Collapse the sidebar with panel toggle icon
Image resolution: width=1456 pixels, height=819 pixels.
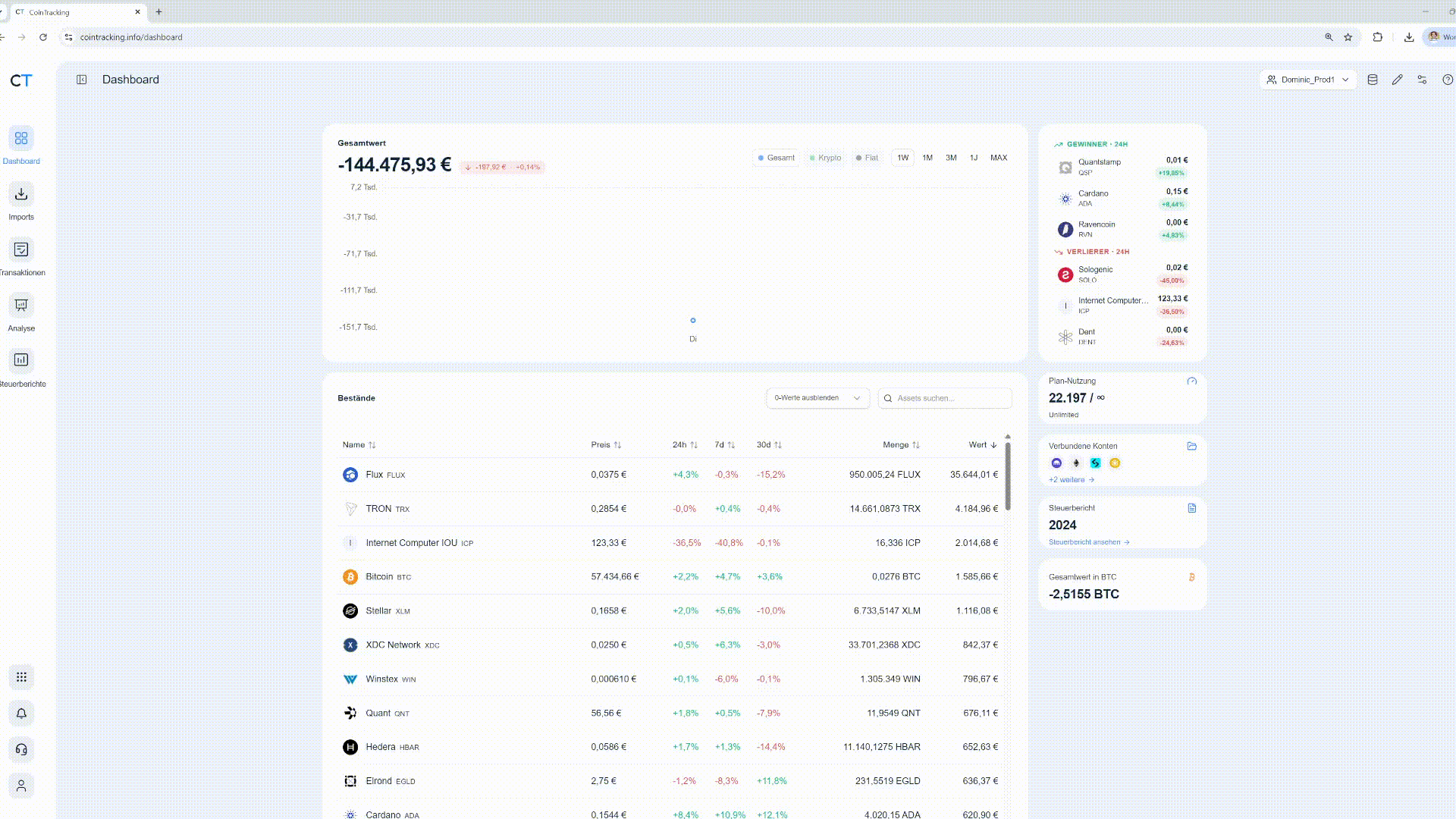(x=82, y=80)
